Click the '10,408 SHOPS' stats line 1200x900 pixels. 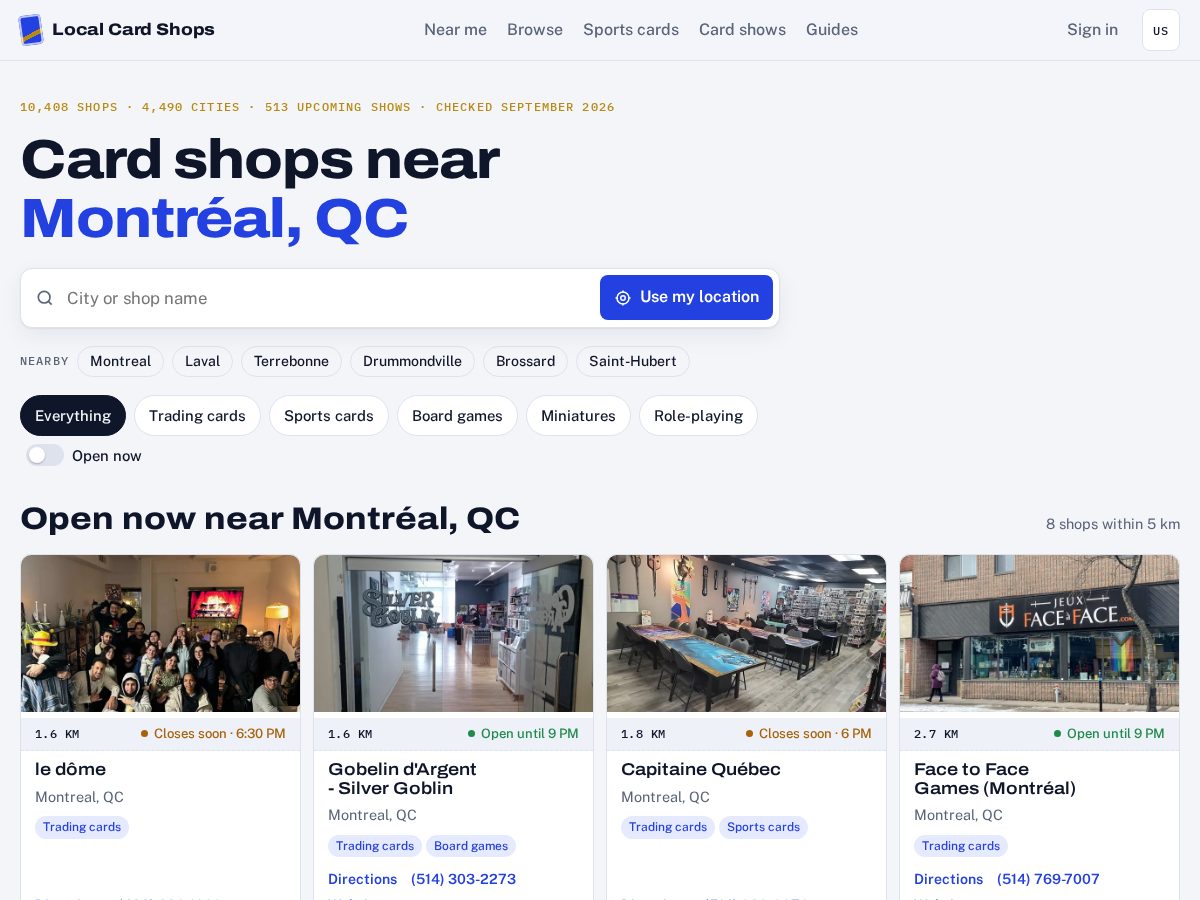(317, 107)
